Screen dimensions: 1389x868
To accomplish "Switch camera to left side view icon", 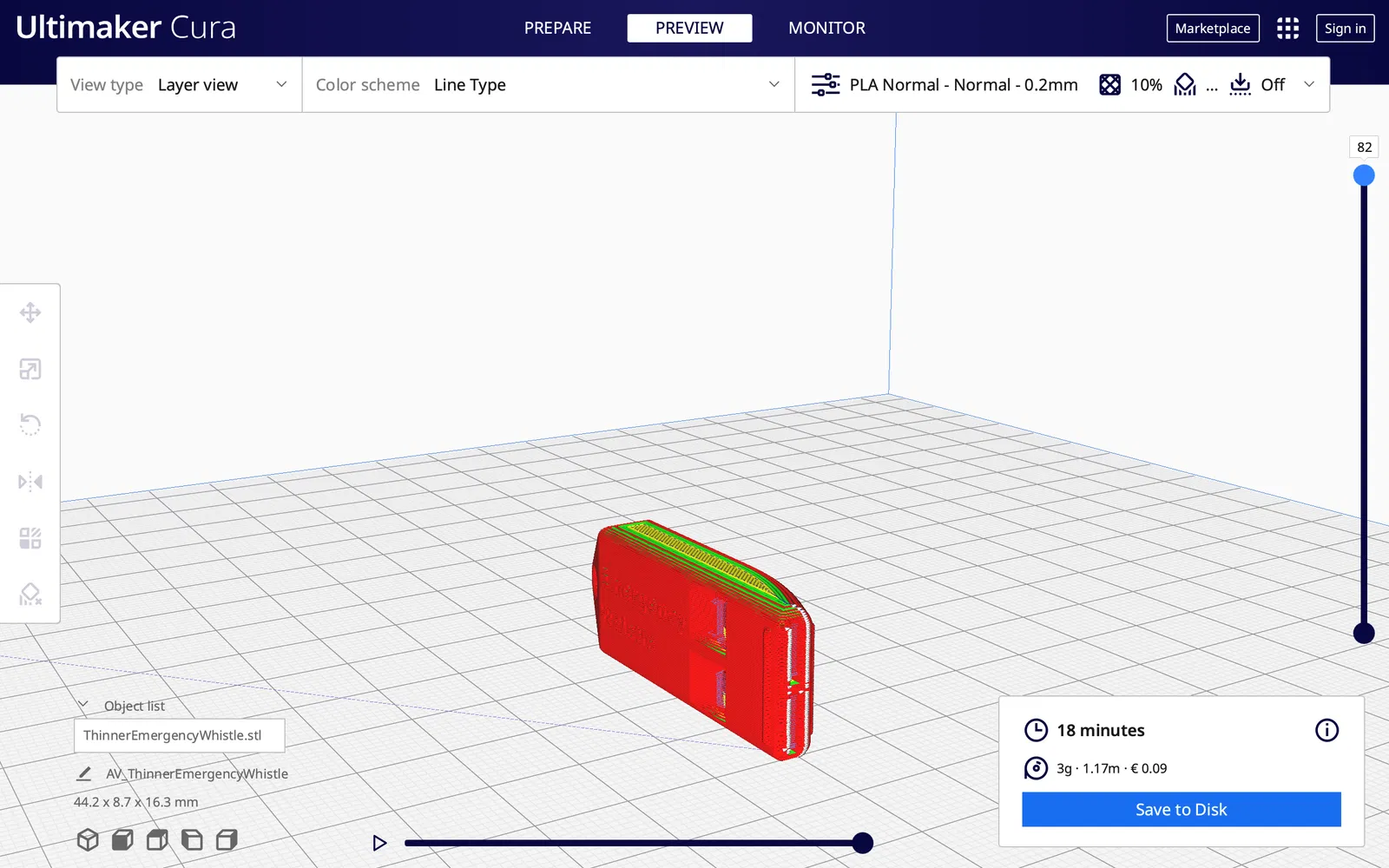I will click(192, 839).
